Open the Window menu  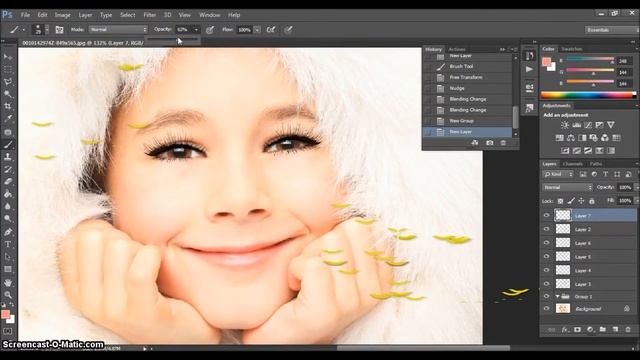point(209,15)
